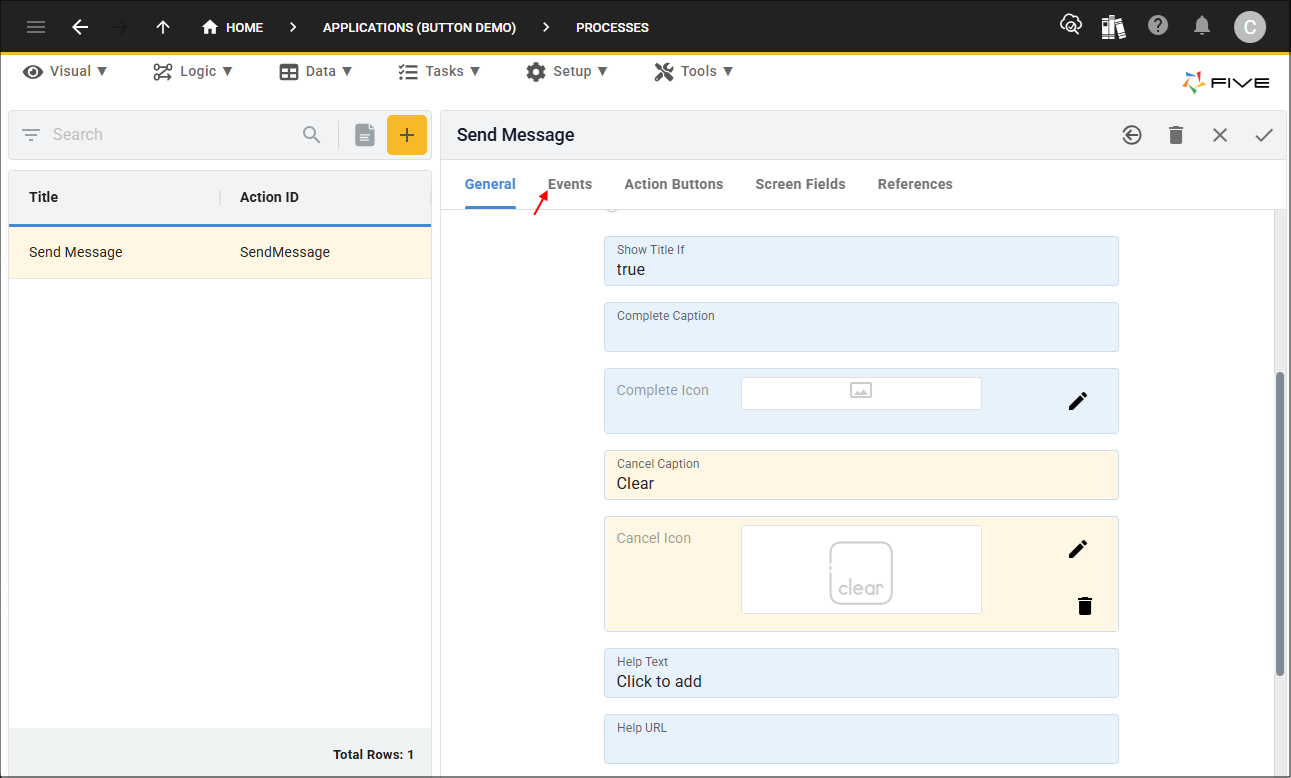The image size is (1291, 778).
Task: Go to HOME in the breadcrumb
Action: pos(232,27)
